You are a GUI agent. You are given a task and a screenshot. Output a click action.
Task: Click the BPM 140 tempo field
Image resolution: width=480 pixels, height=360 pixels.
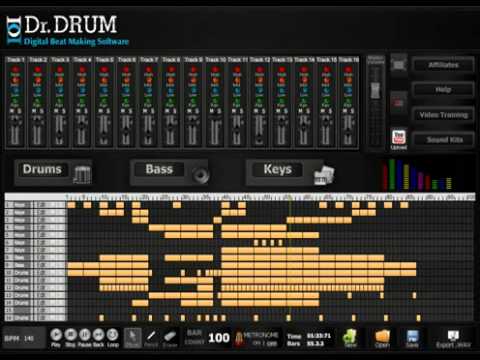(x=23, y=338)
